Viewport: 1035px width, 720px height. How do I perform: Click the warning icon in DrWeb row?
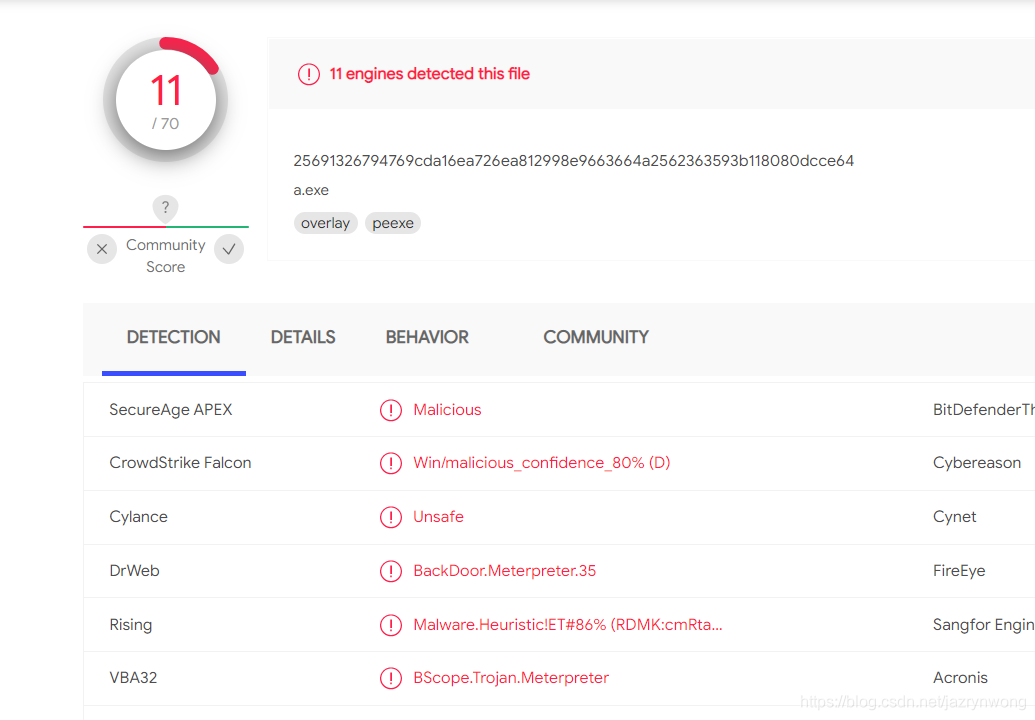391,571
